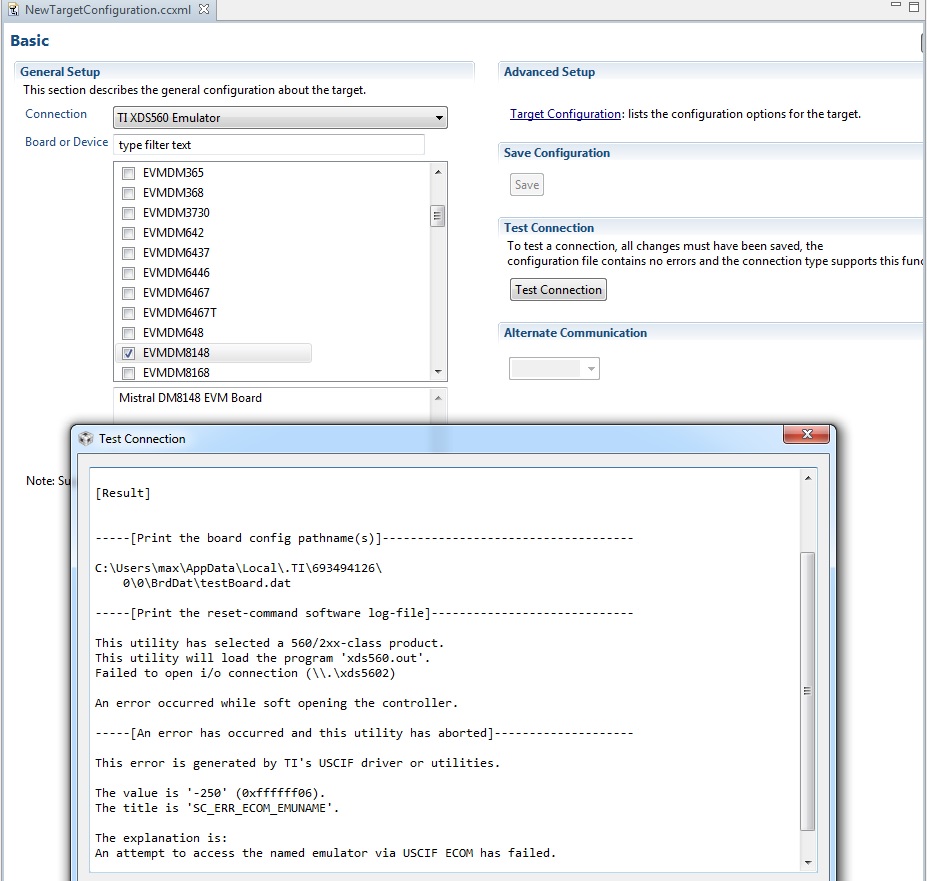Screen dimensions: 927x881
Task: Close the NewTargetConfiguration.ccxml tab
Action: click(x=205, y=10)
